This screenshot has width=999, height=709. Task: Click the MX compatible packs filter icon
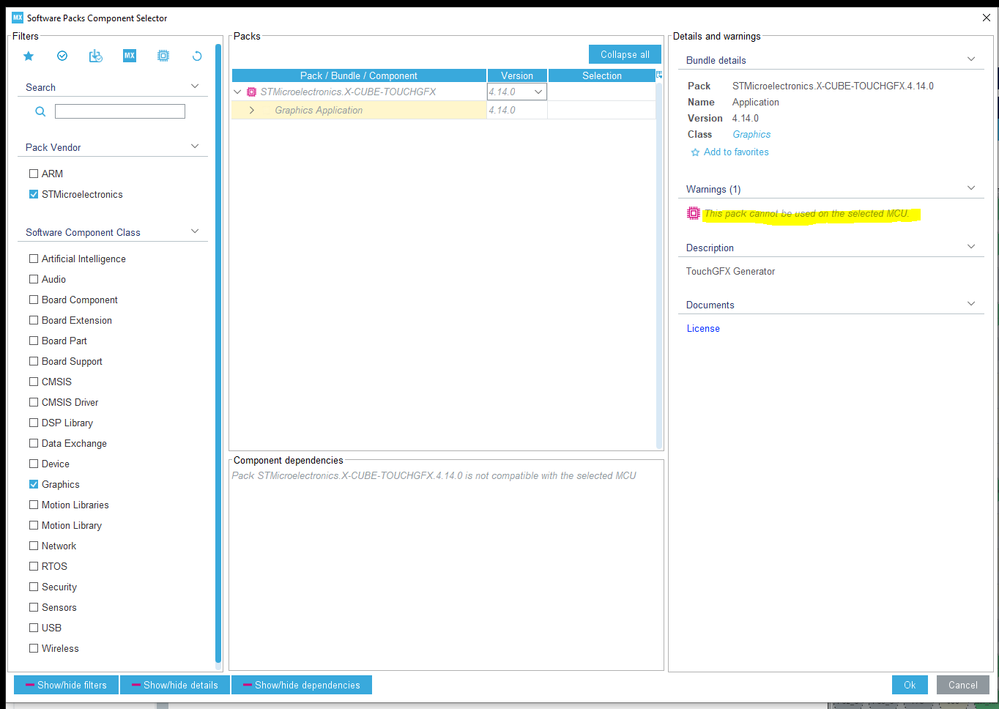(129, 56)
